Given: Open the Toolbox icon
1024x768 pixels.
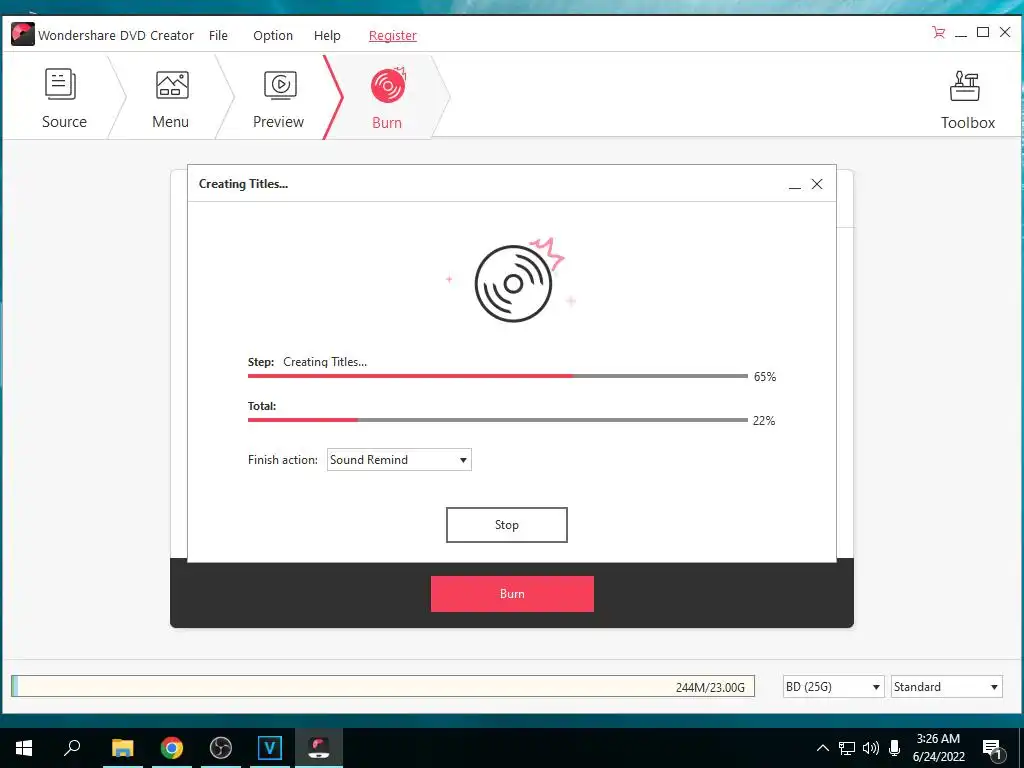Looking at the screenshot, I should 965,86.
